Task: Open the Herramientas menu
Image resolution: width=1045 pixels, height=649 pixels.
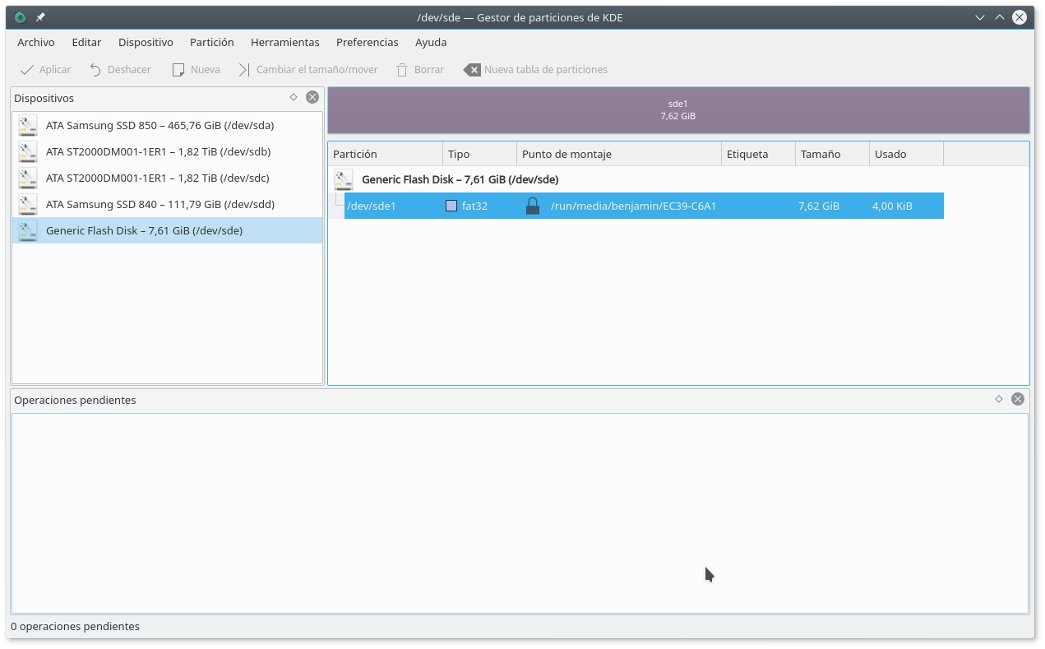Action: pyautogui.click(x=285, y=42)
